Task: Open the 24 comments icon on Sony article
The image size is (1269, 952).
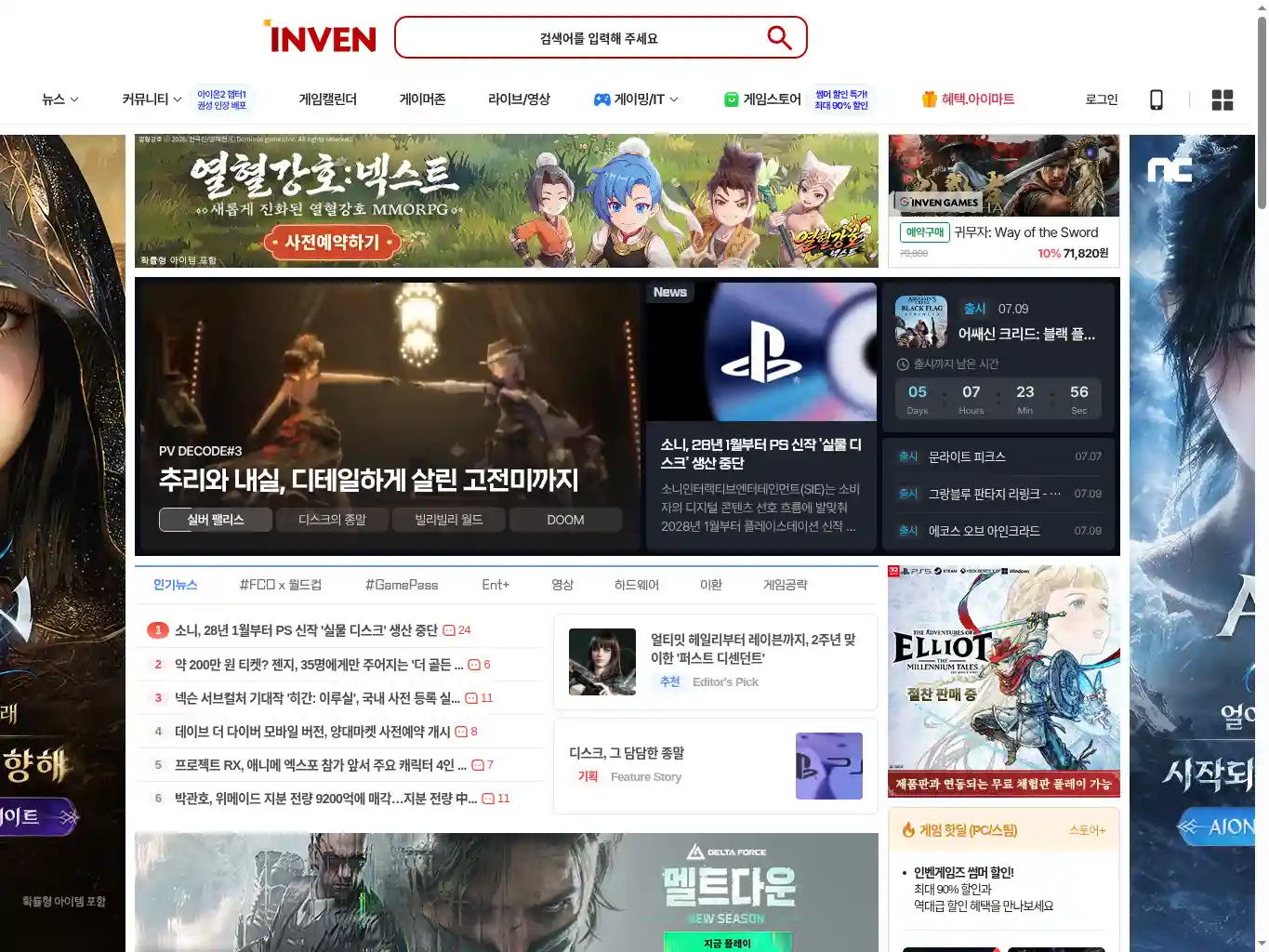Action: [449, 630]
